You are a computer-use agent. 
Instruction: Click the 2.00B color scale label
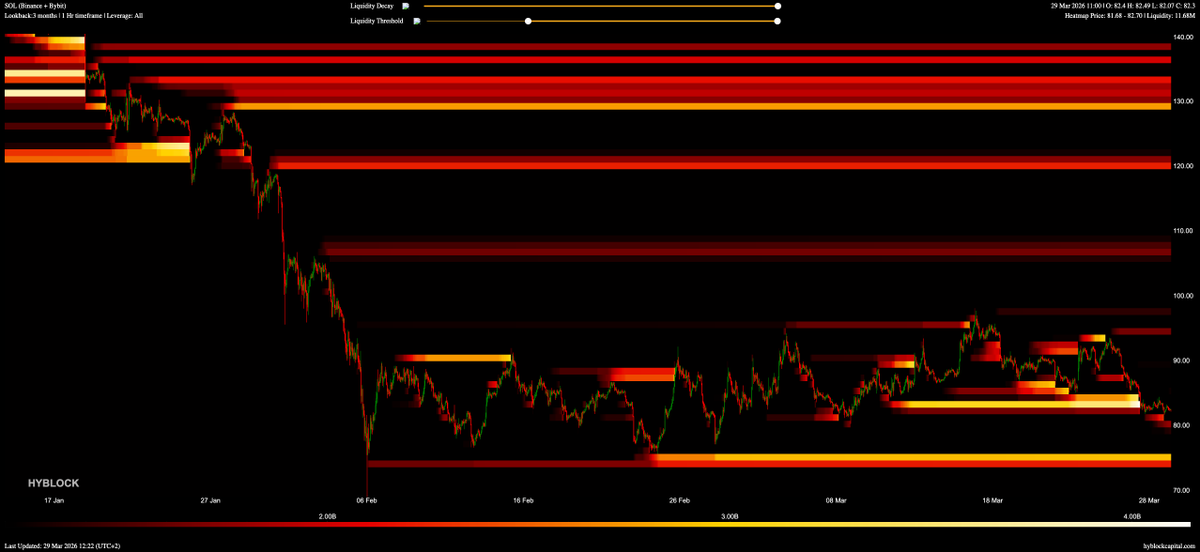tap(327, 516)
